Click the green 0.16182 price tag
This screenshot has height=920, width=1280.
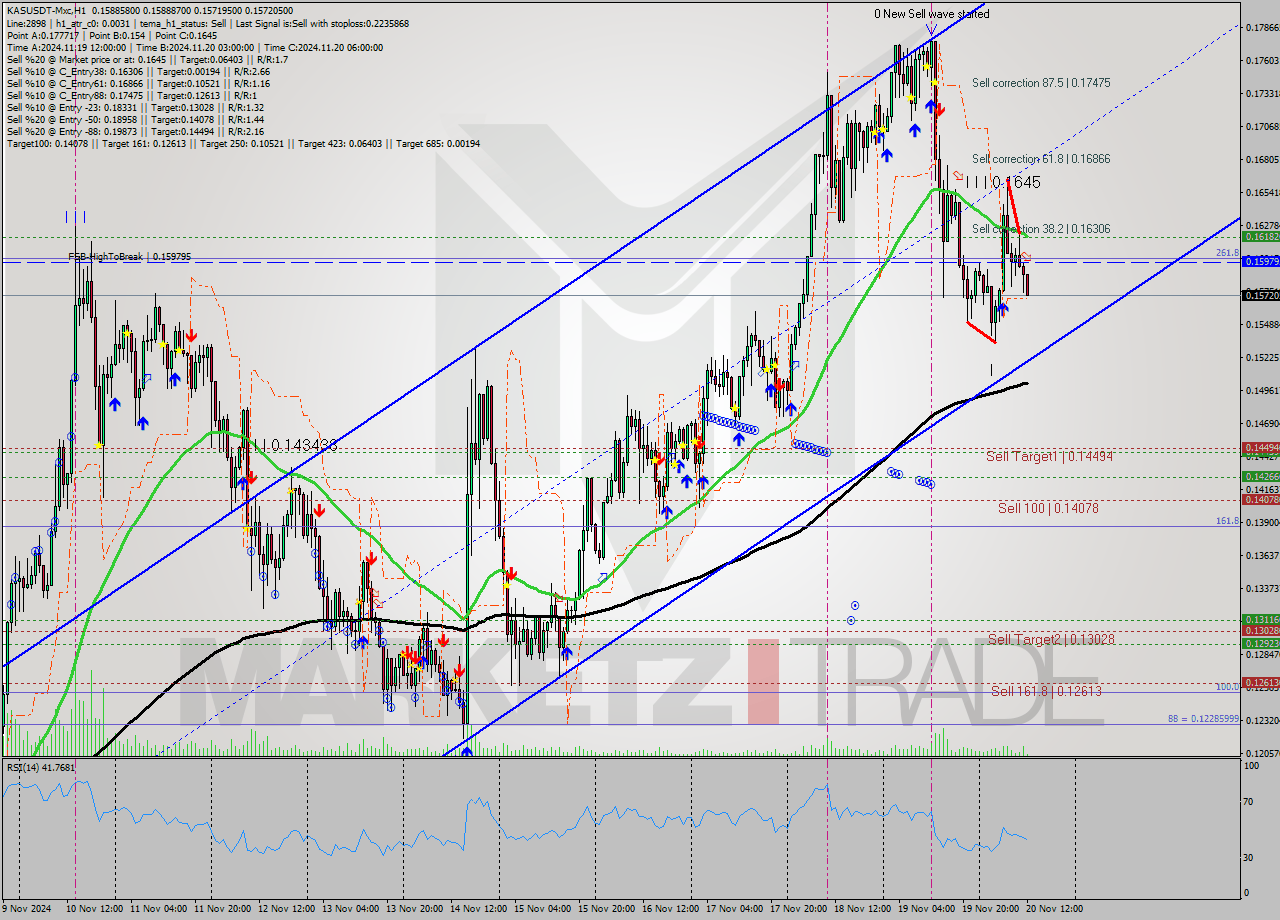pyautogui.click(x=1260, y=237)
